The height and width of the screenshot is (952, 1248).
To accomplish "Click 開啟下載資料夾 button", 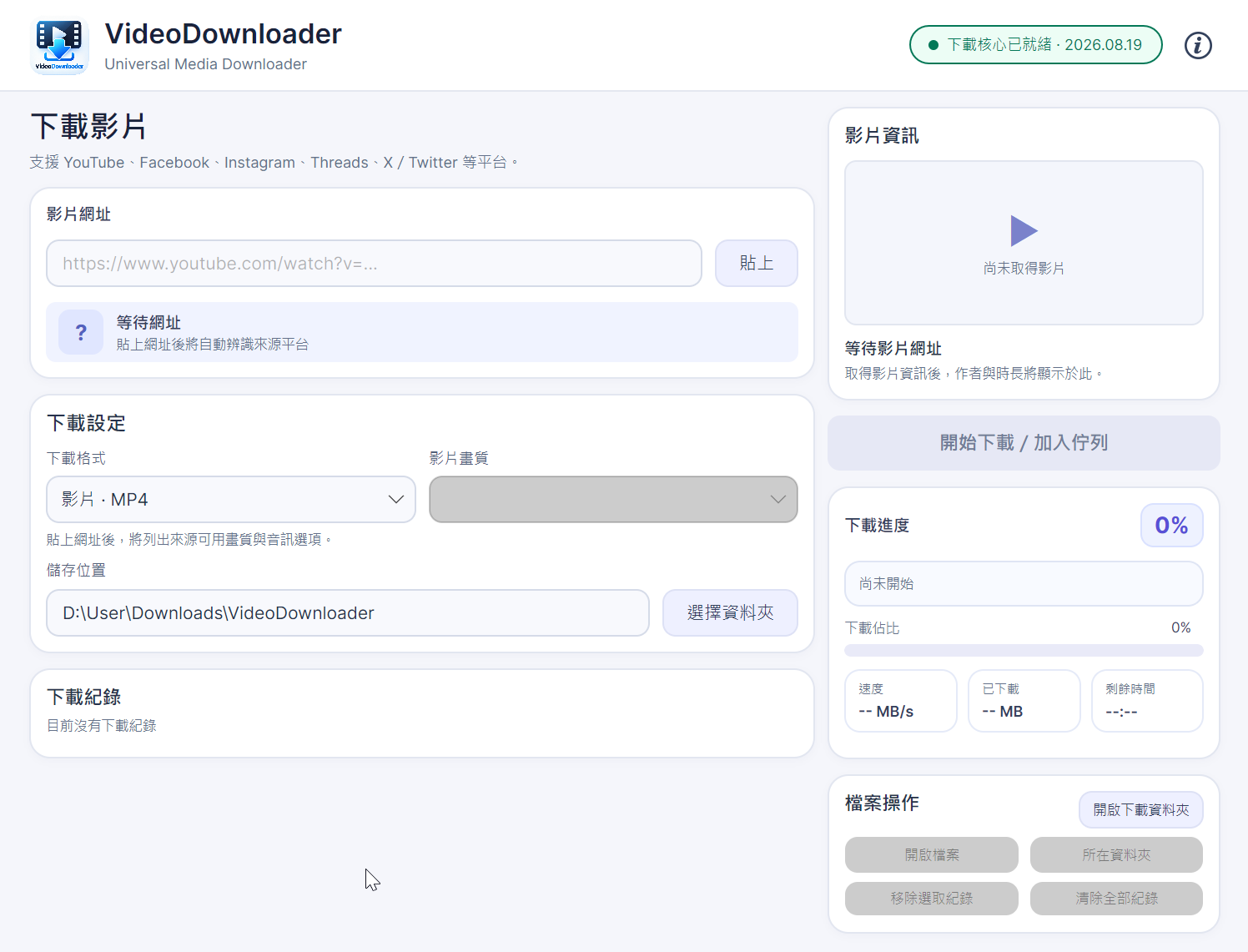I will click(x=1140, y=810).
